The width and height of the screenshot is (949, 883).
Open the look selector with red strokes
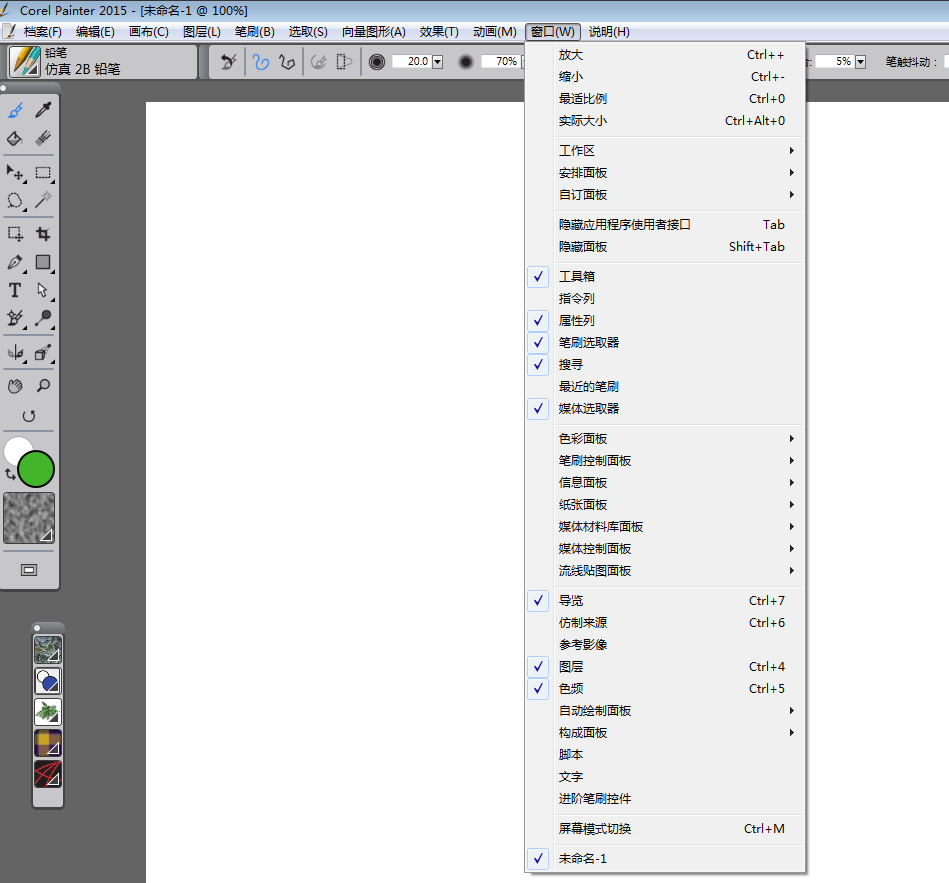coord(48,774)
